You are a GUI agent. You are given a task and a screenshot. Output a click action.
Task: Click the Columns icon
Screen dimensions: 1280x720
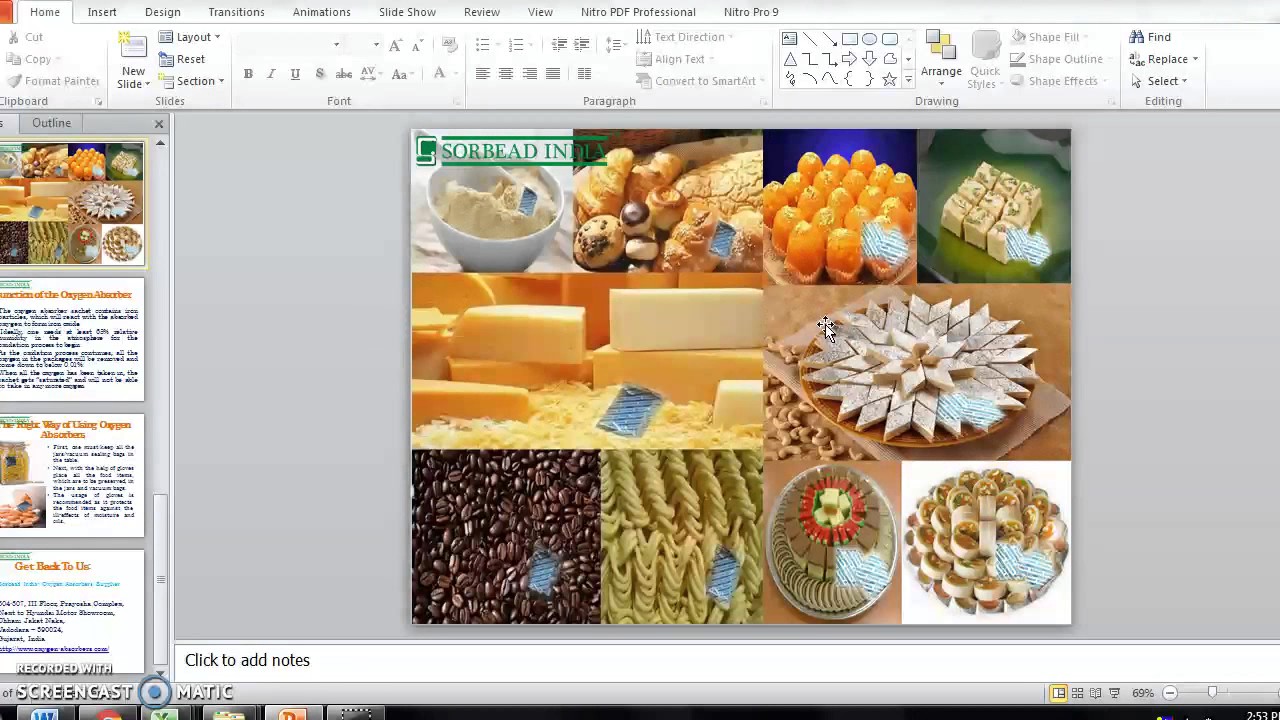(x=584, y=74)
